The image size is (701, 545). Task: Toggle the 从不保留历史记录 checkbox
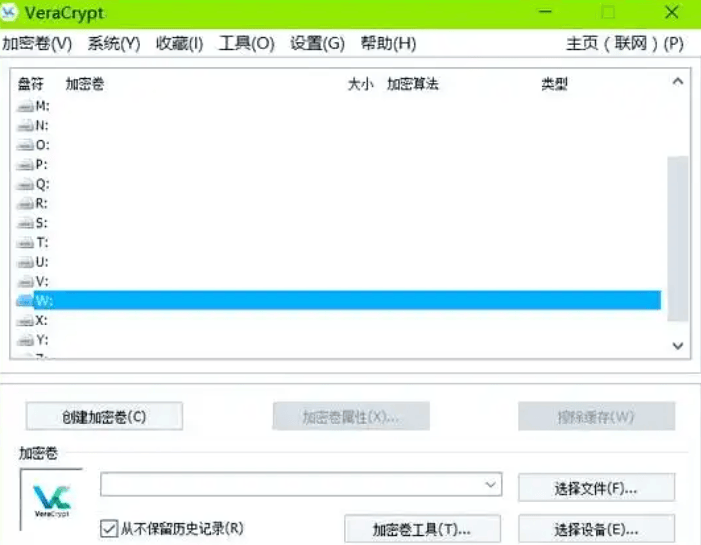(110, 527)
